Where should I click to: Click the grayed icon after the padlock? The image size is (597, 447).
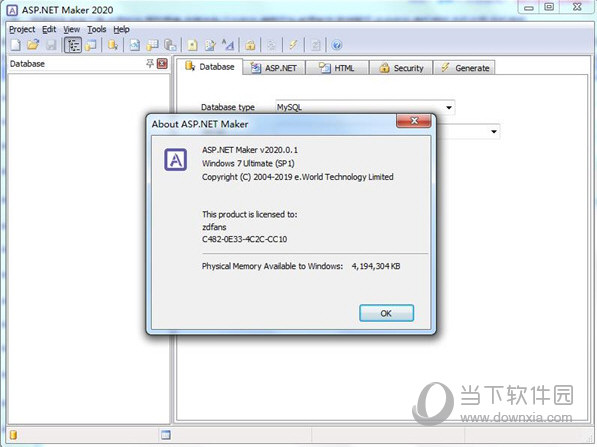pyautogui.click(x=271, y=45)
